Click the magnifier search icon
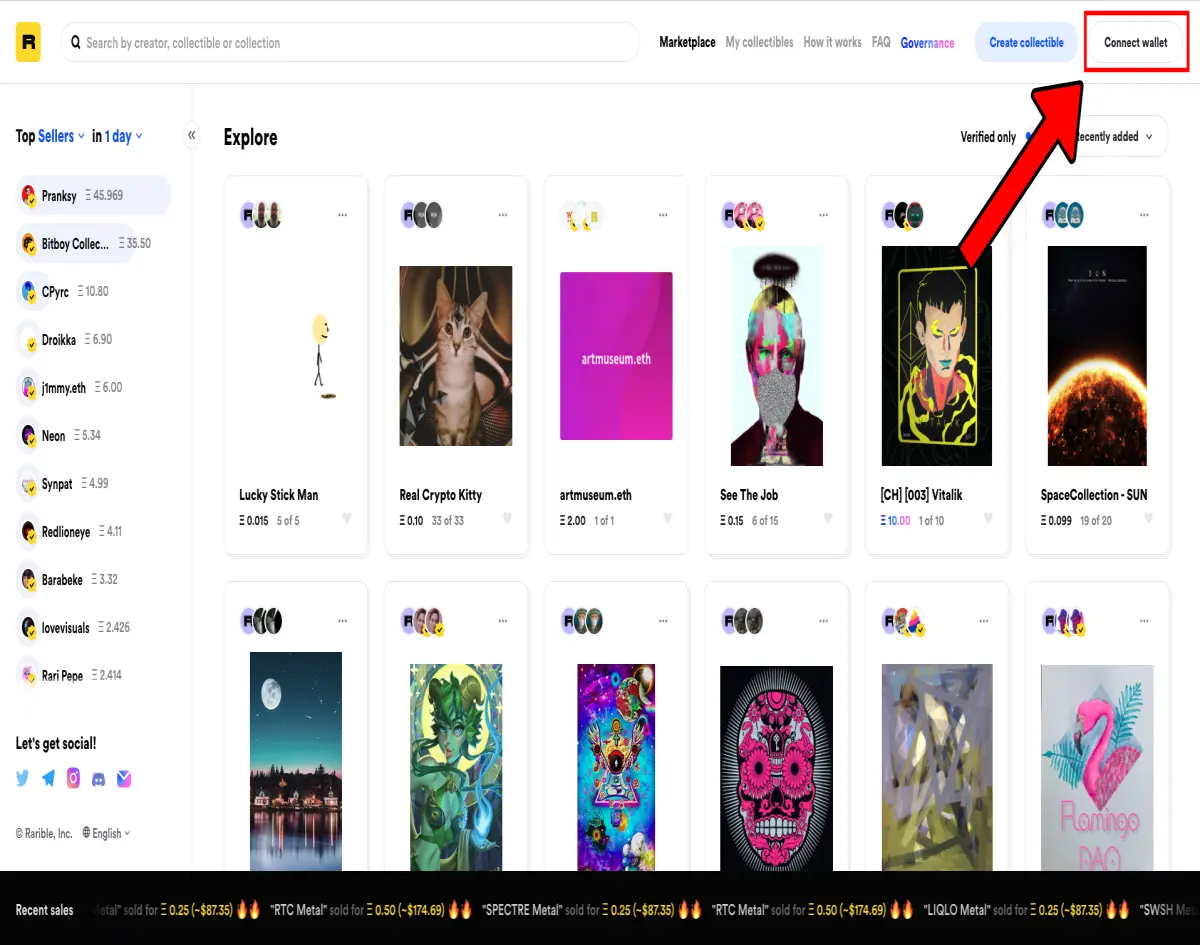 [x=76, y=43]
